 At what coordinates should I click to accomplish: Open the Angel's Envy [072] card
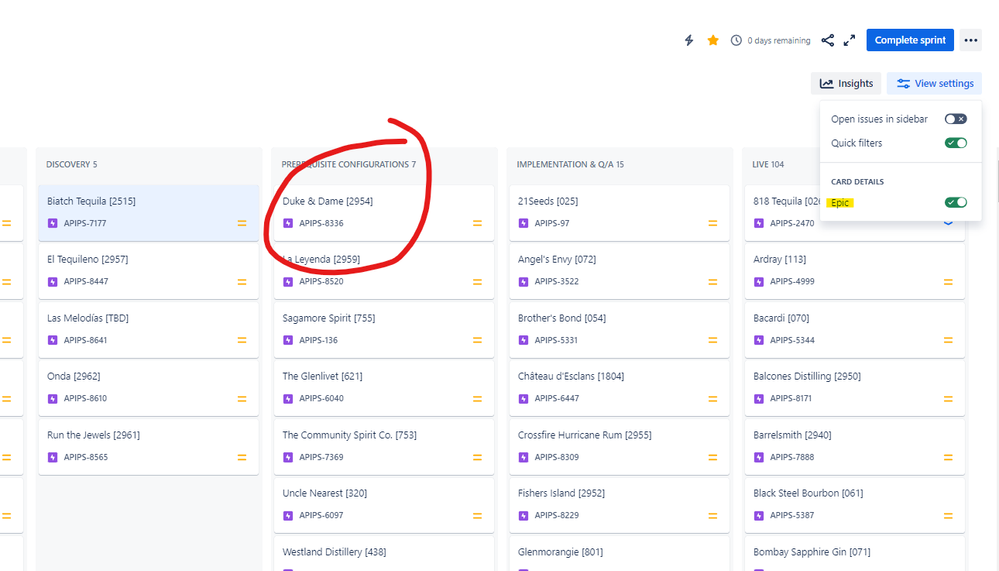619,271
